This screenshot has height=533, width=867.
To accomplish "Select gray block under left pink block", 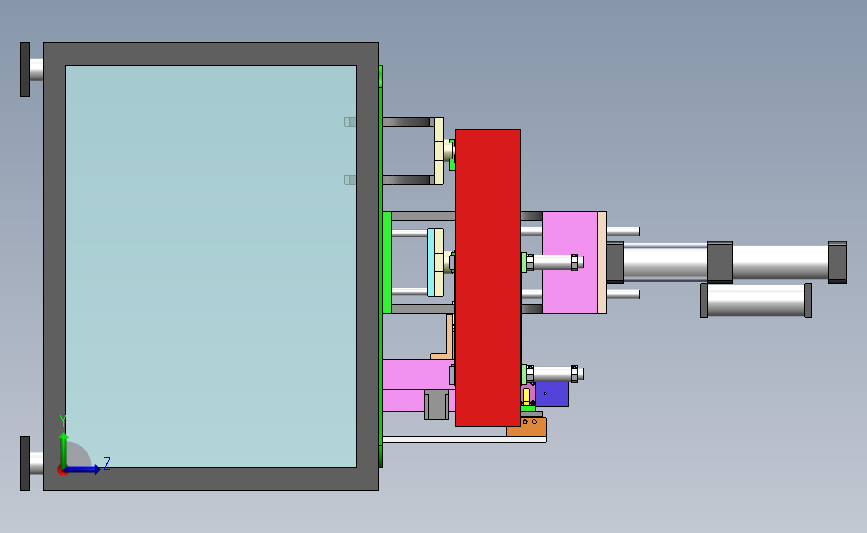I will [436, 404].
